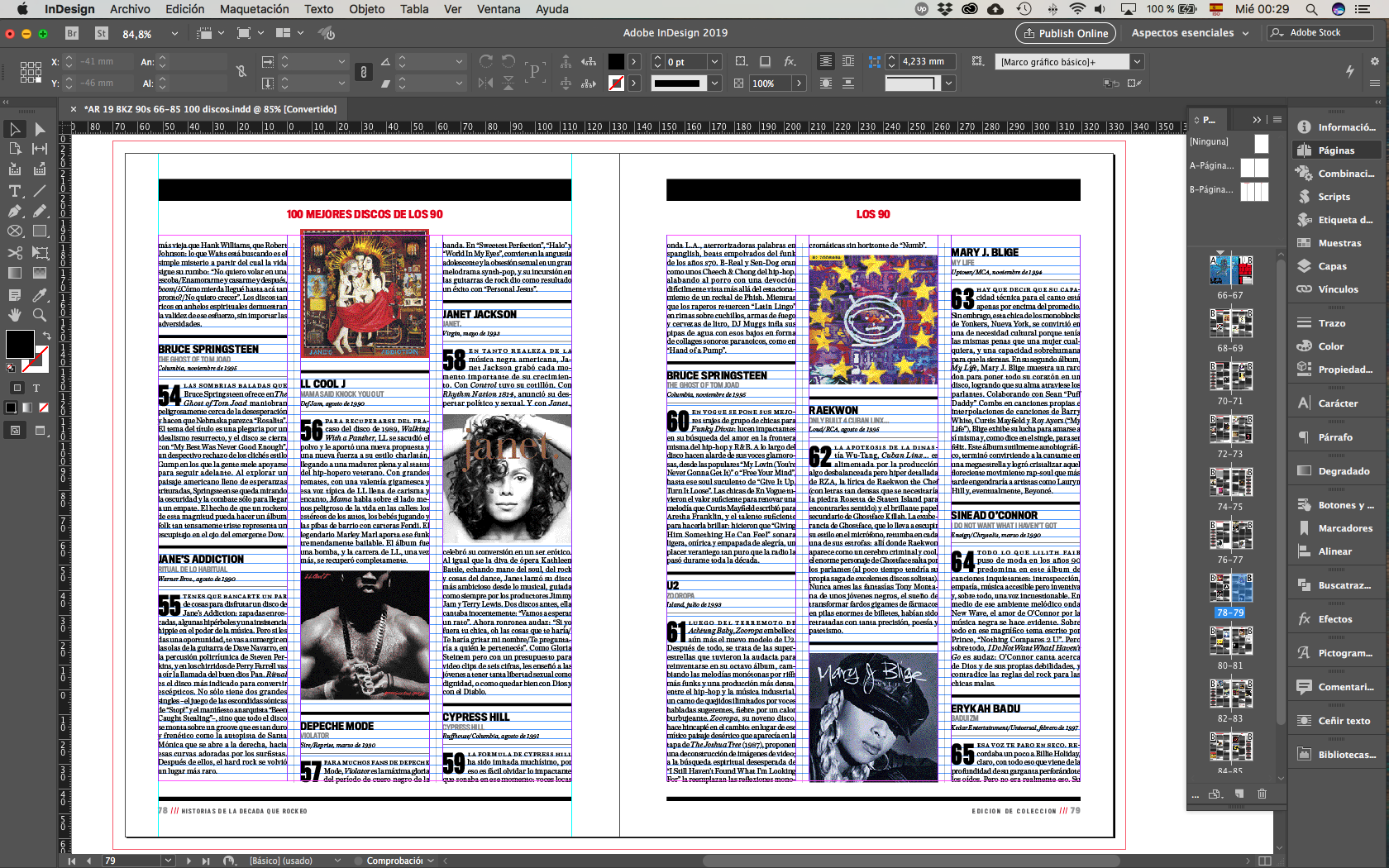Toggle Formatting affects text T button

pyautogui.click(x=36, y=388)
